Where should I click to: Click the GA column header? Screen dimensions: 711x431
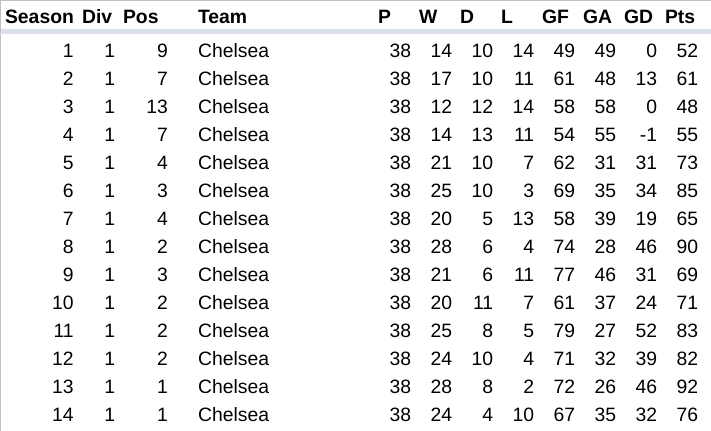click(x=597, y=17)
